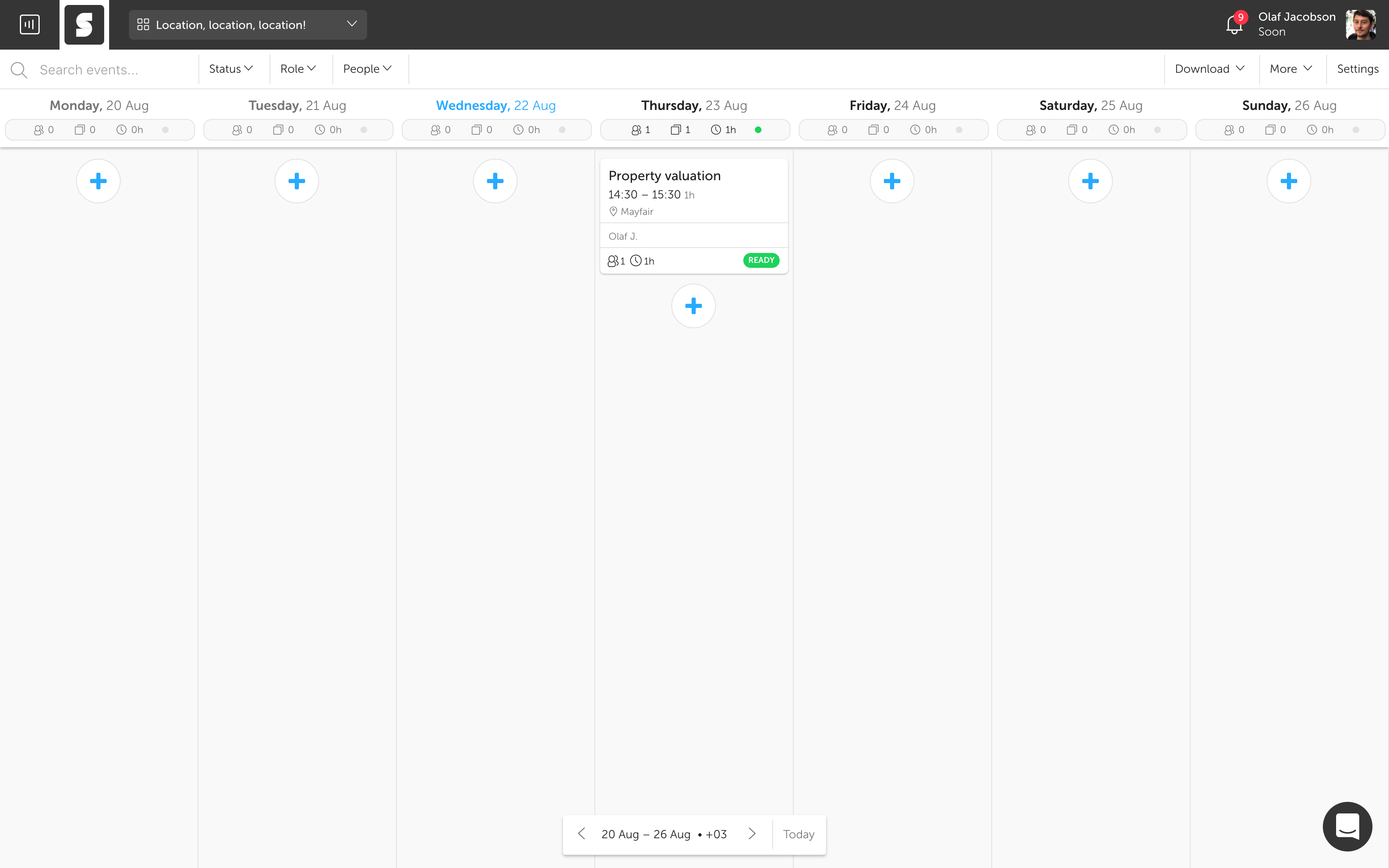Click the green READY status badge

coord(761,260)
